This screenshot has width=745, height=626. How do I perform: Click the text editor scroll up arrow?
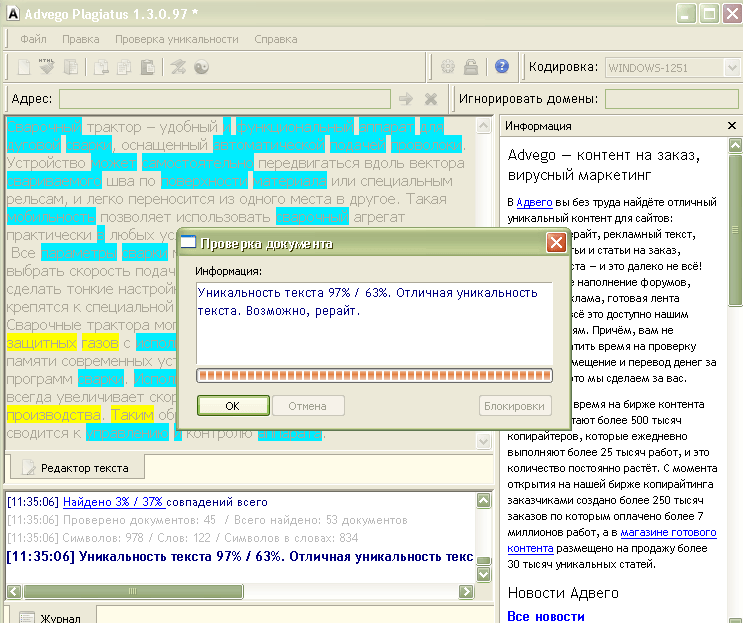pos(484,125)
